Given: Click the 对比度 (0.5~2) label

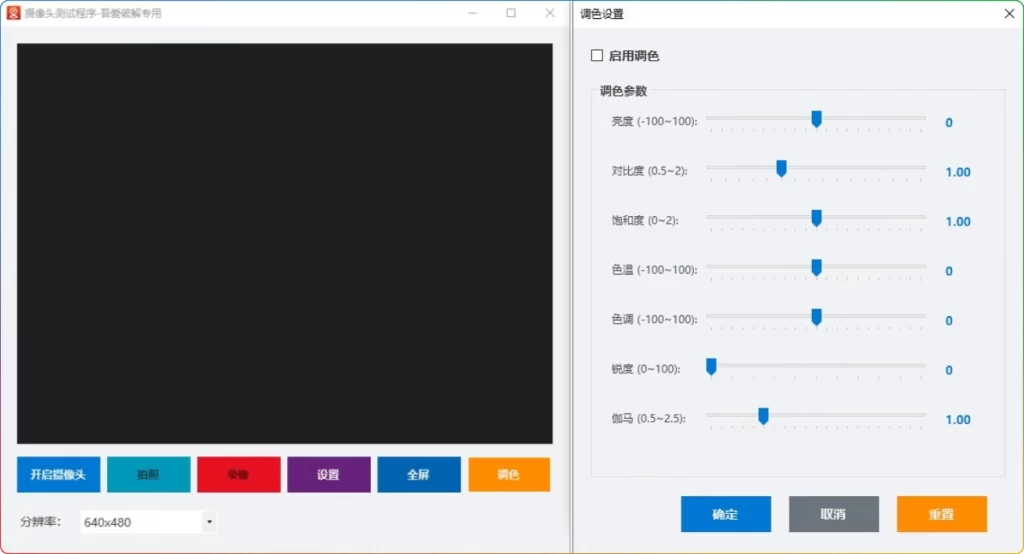Looking at the screenshot, I should coord(650,171).
